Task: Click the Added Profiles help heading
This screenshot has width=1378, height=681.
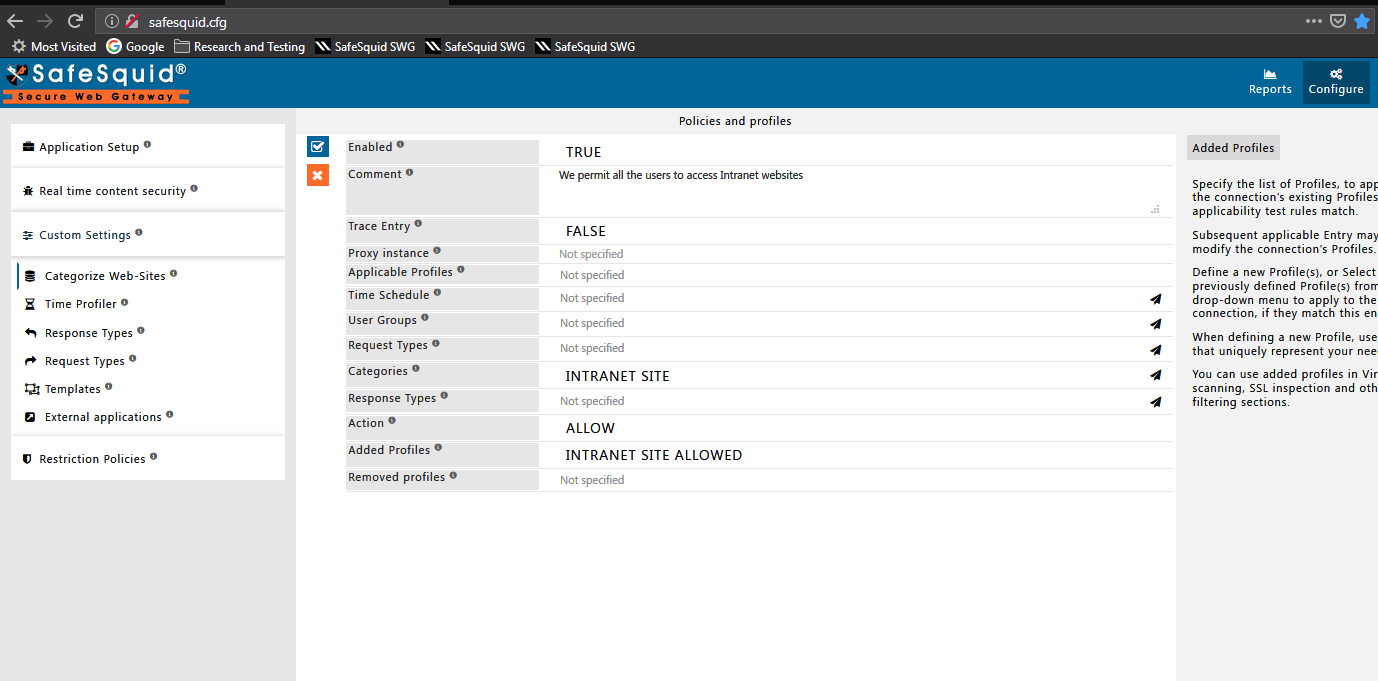Action: point(1233,148)
